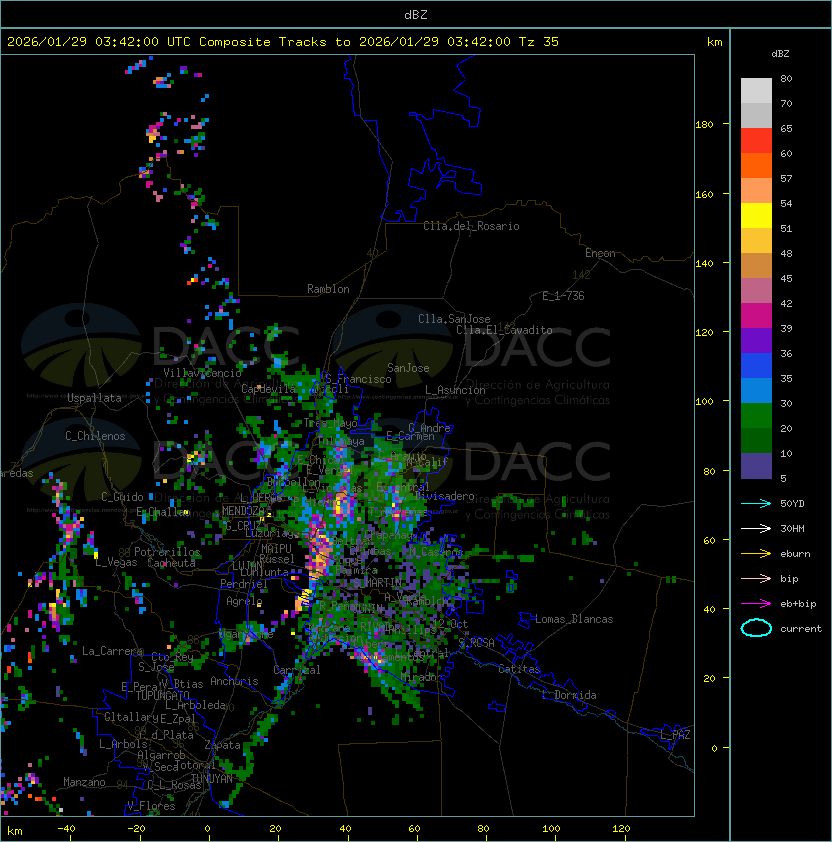832x842 pixels.
Task: Click the Clla.El_Cavadito map label
Action: 504,330
